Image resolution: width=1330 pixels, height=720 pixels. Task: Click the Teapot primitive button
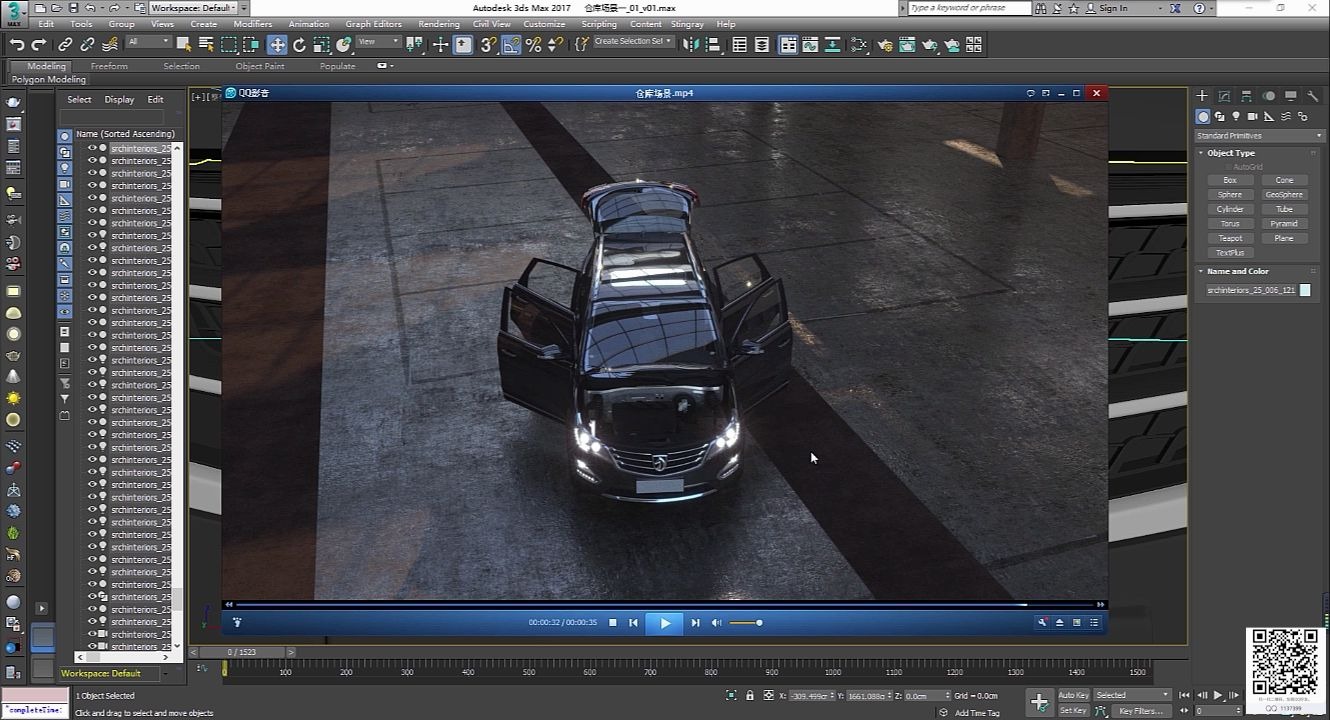[x=1230, y=238]
